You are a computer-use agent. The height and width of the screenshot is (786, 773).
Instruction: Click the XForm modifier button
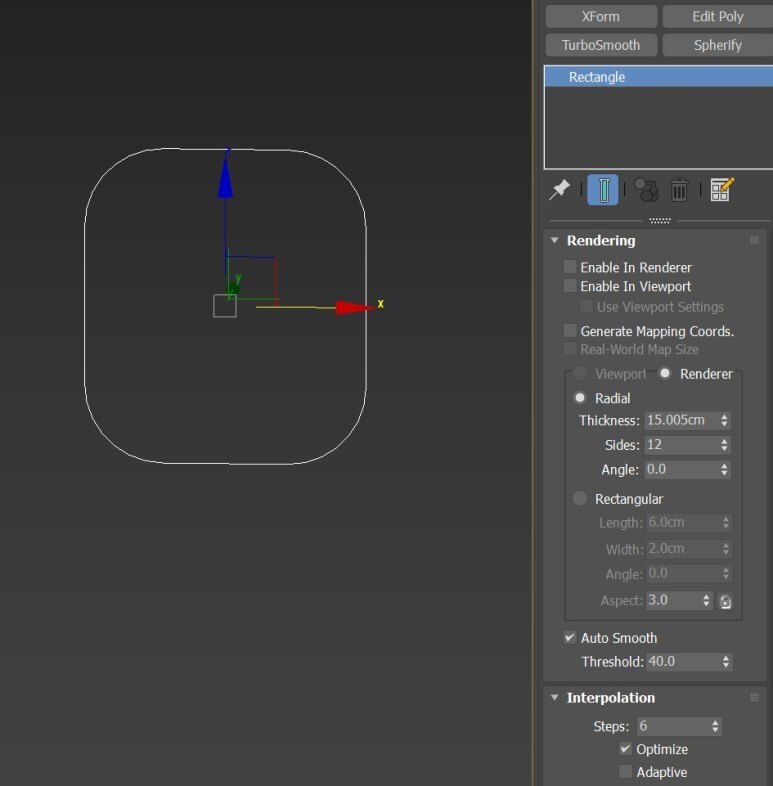point(601,17)
